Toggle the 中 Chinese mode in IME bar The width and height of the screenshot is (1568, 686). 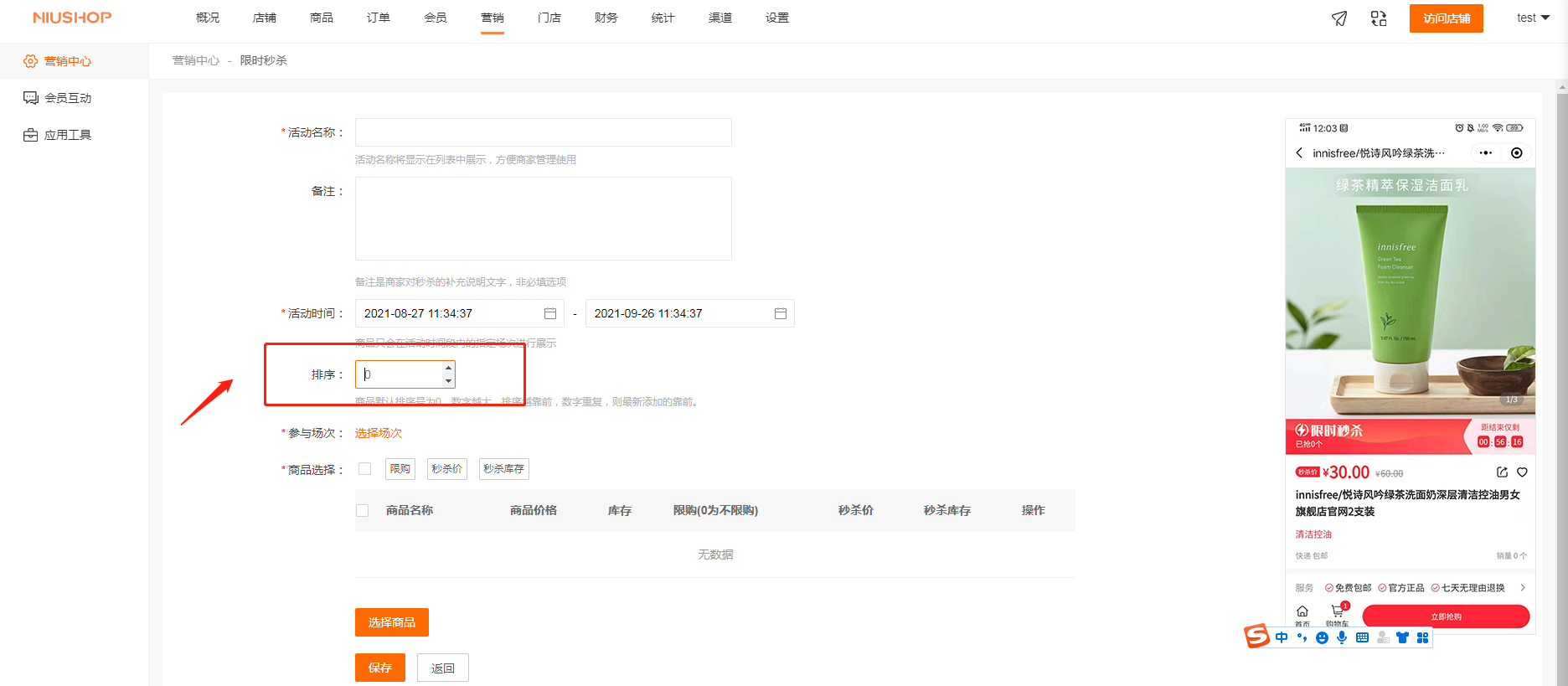click(1282, 638)
